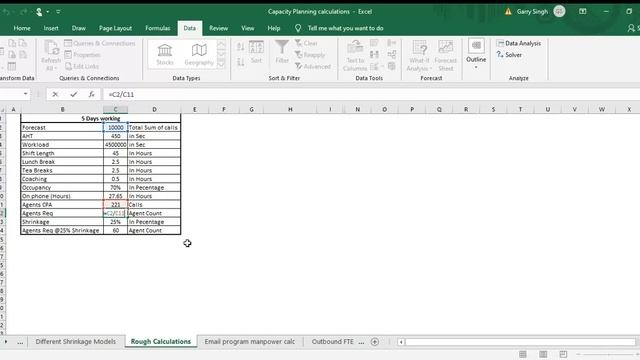Click the Stocks data type icon
Image resolution: width=640 pixels, height=360 pixels.
(165, 54)
